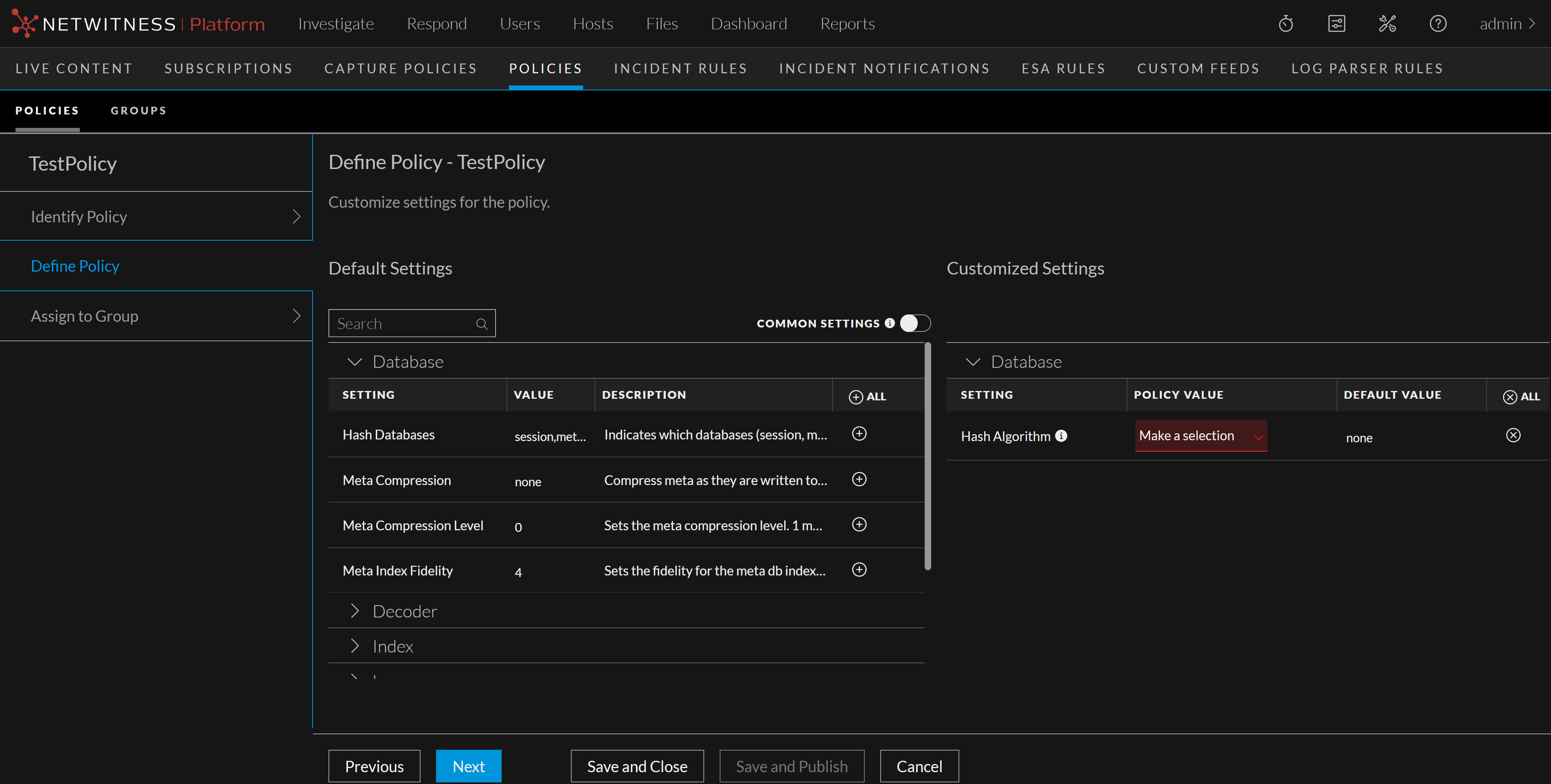Click the admin tools wrench icon
The height and width of the screenshot is (784, 1551).
tap(1387, 24)
